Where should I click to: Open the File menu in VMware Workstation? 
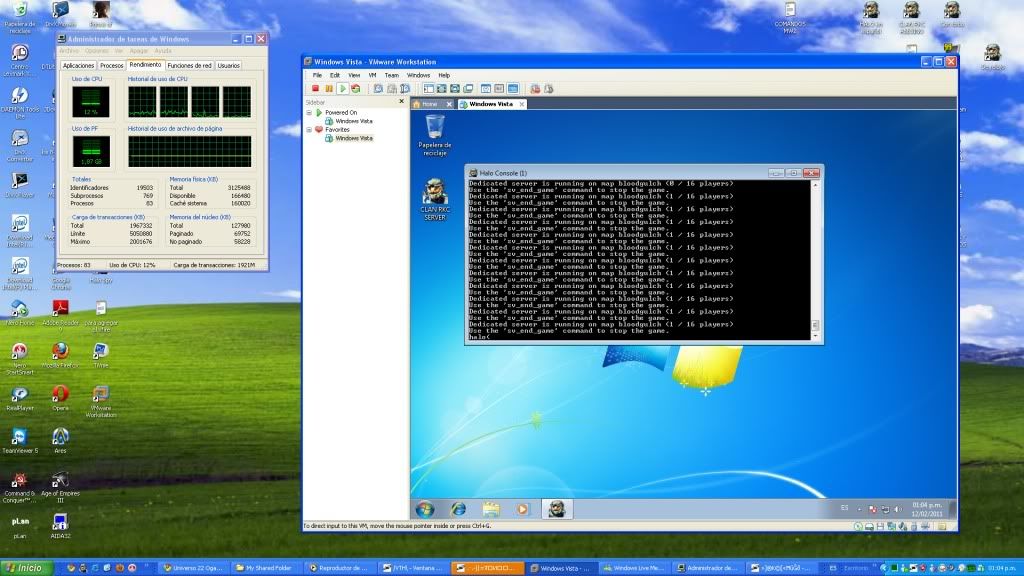tap(317, 75)
